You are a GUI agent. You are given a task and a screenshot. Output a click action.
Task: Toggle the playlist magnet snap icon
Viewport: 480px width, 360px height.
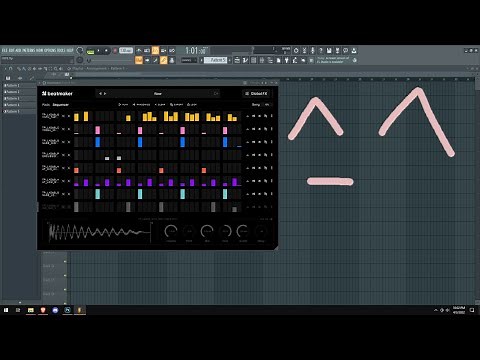click(11, 68)
